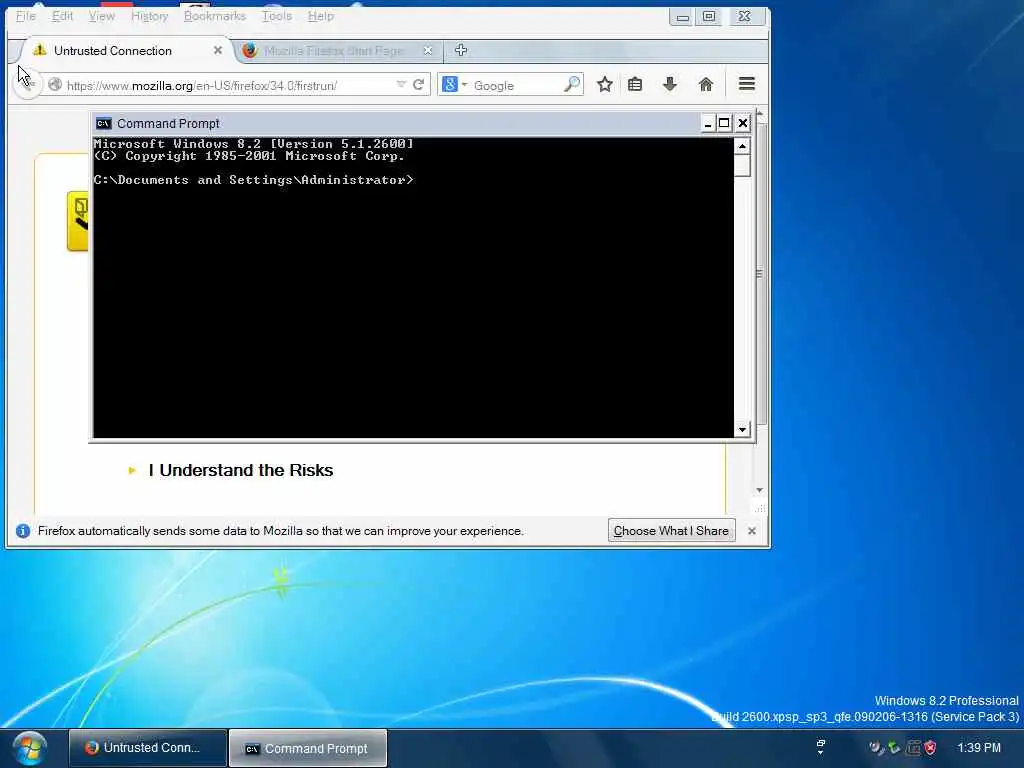
Task: Maximize the Command Prompt window
Action: coord(724,123)
